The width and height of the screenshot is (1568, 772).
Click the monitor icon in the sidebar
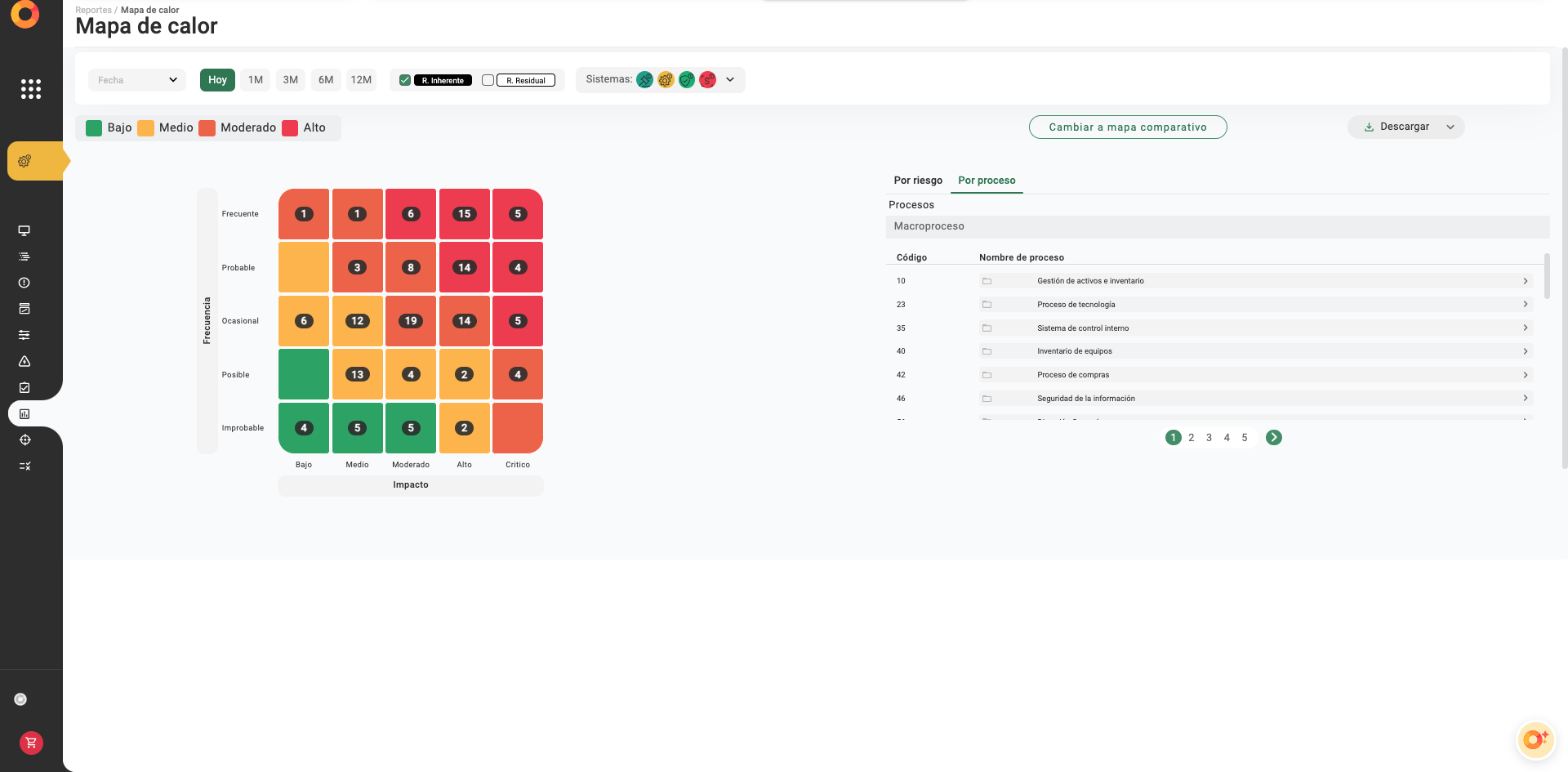24,230
